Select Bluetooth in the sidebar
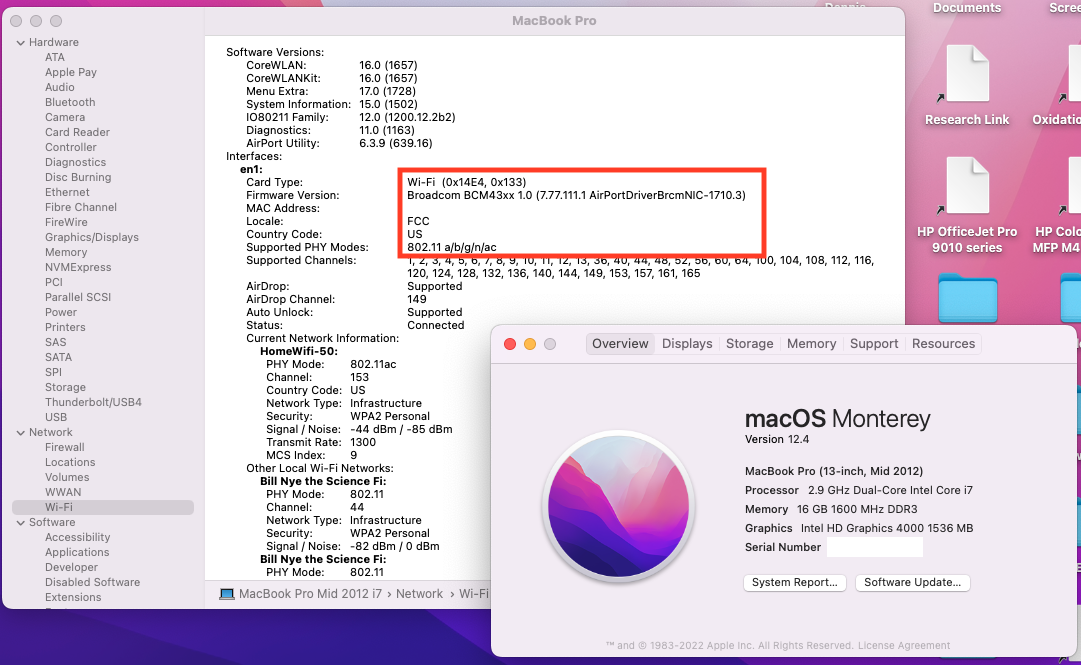1081x665 pixels. coord(70,103)
